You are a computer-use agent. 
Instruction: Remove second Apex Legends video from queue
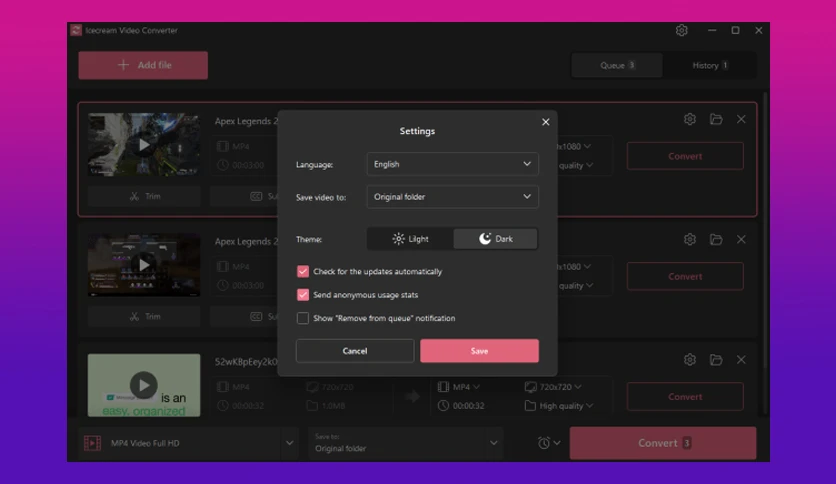coord(741,239)
